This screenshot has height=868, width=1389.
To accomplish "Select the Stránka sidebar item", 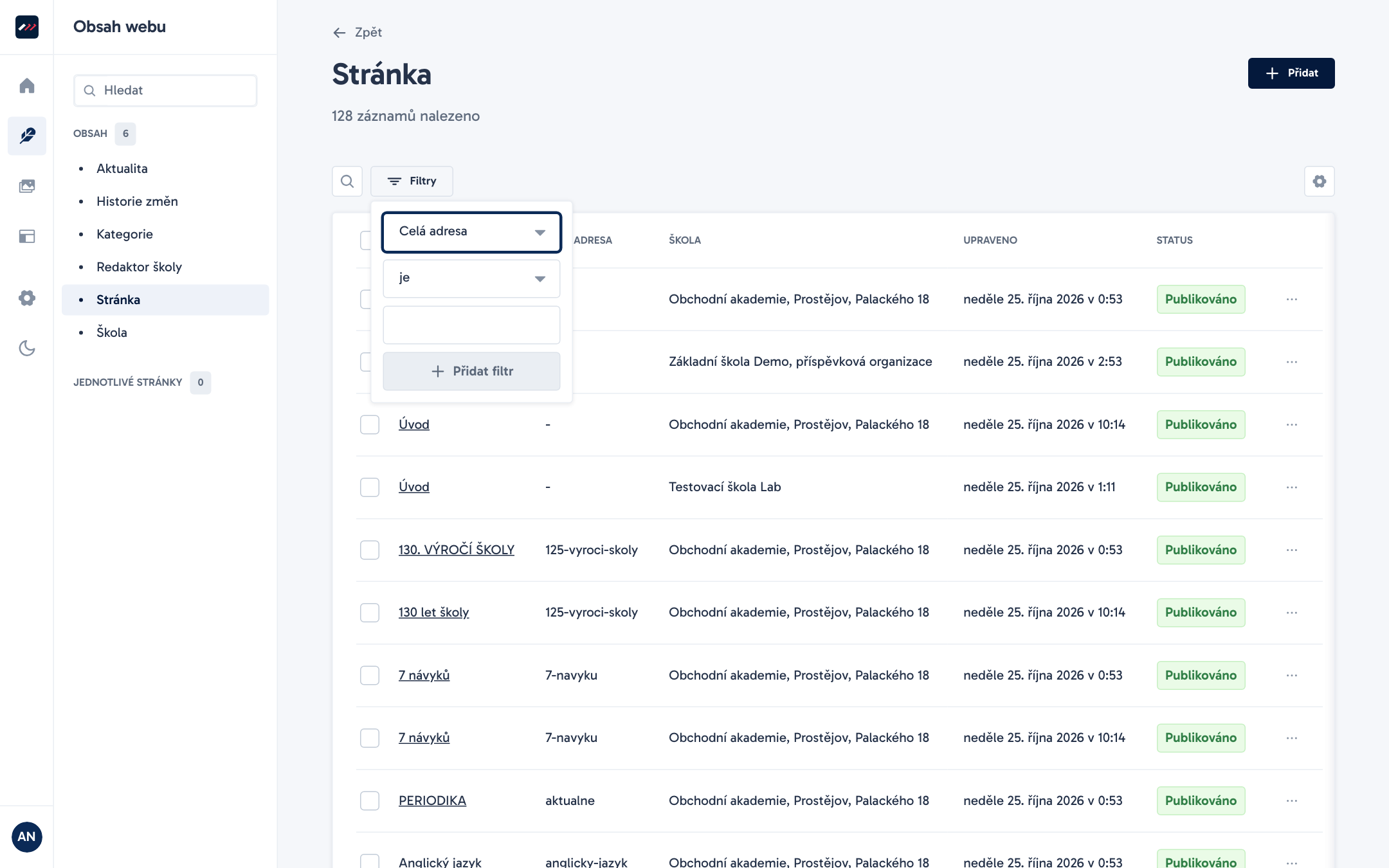I will point(165,300).
